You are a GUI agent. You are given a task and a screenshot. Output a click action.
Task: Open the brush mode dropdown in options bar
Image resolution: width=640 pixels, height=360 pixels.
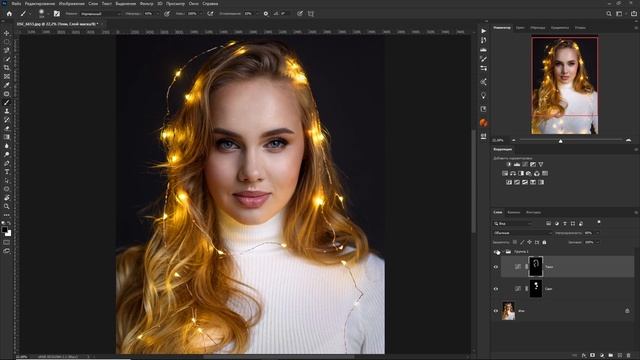101,13
